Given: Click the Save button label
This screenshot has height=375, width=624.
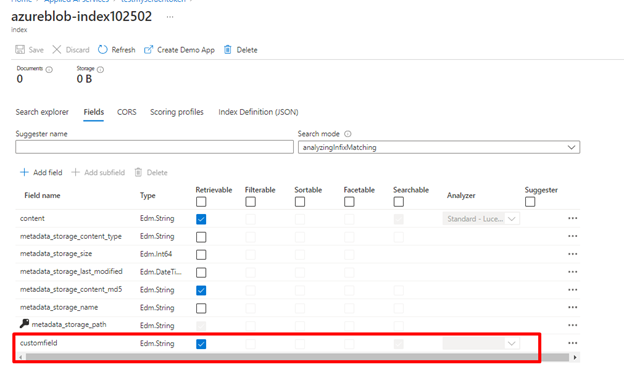Looking at the screenshot, I should (x=36, y=50).
